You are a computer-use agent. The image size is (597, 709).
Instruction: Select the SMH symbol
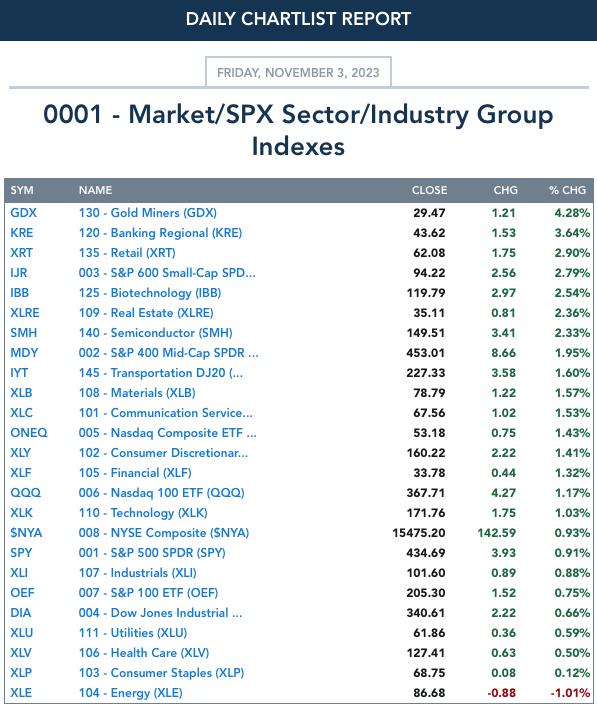(24, 333)
